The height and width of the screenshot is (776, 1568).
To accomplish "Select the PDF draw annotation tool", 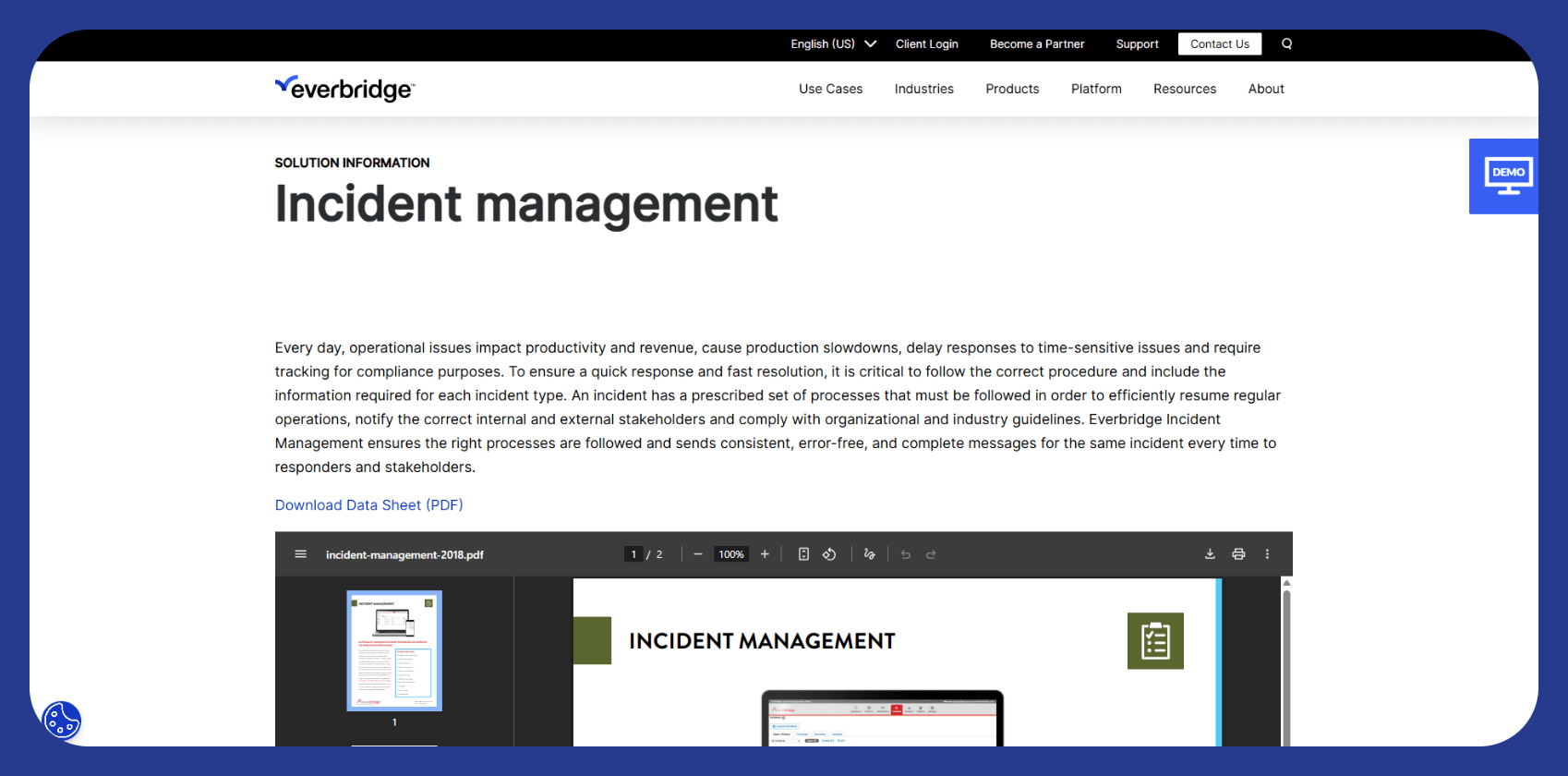I will tap(869, 554).
